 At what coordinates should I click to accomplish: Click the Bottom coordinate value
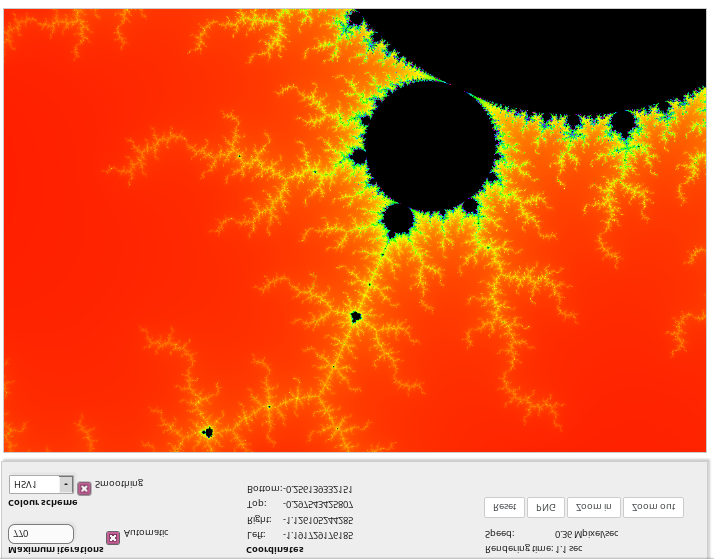pos(318,489)
